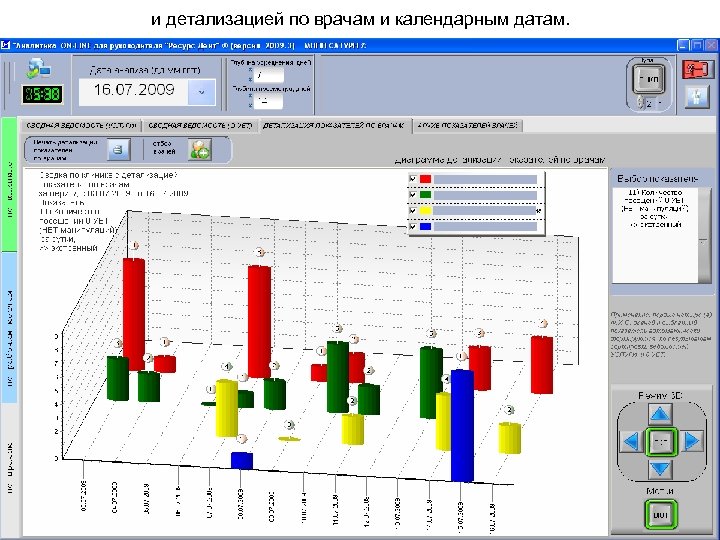Rotate the 3D chart left with the blue arrow
The height and width of the screenshot is (540, 720).
(x=632, y=441)
